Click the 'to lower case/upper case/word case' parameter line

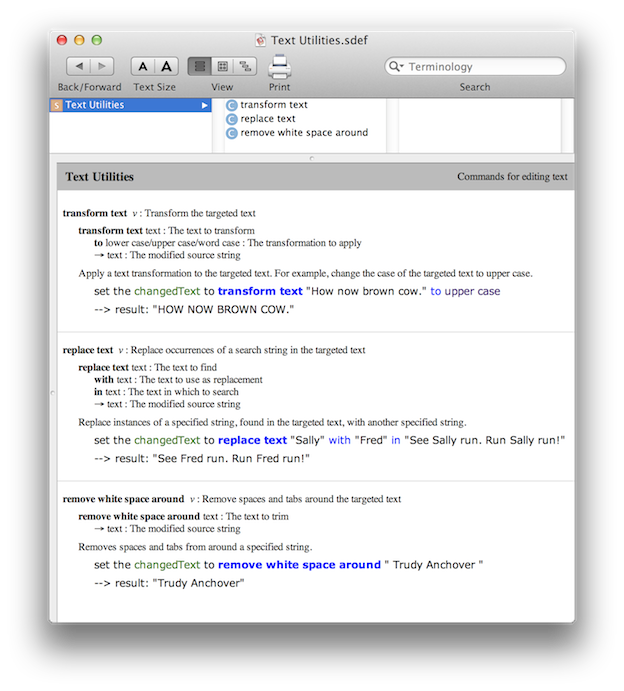pyautogui.click(x=227, y=243)
